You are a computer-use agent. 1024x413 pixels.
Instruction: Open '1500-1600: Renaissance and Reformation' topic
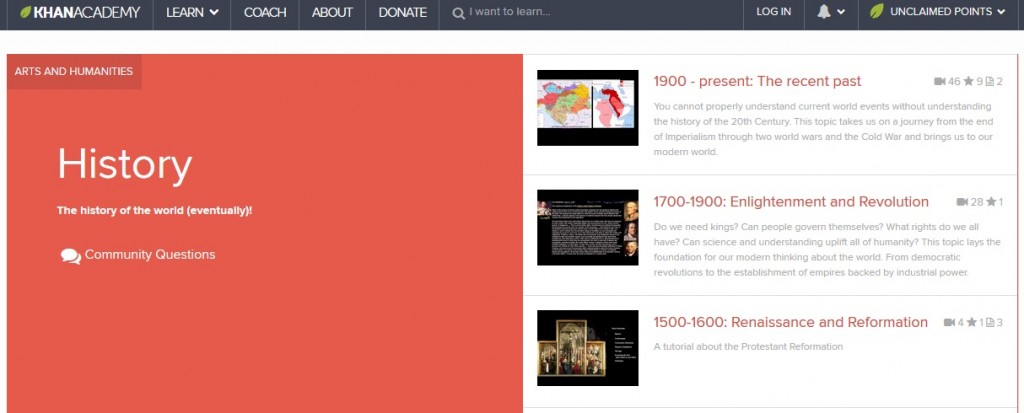(790, 322)
